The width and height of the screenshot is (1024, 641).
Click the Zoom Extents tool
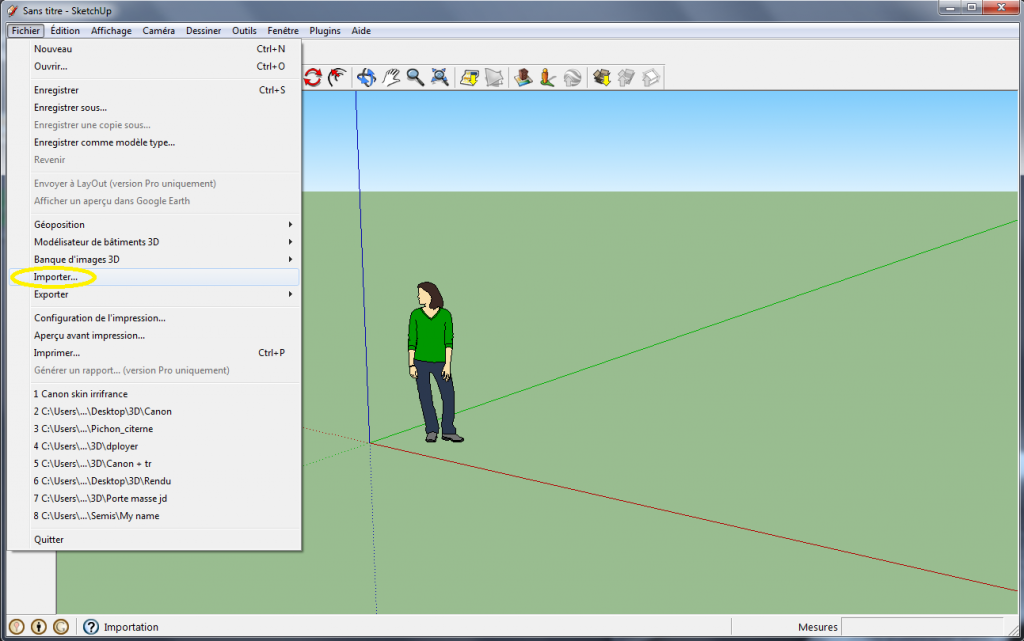click(x=440, y=78)
